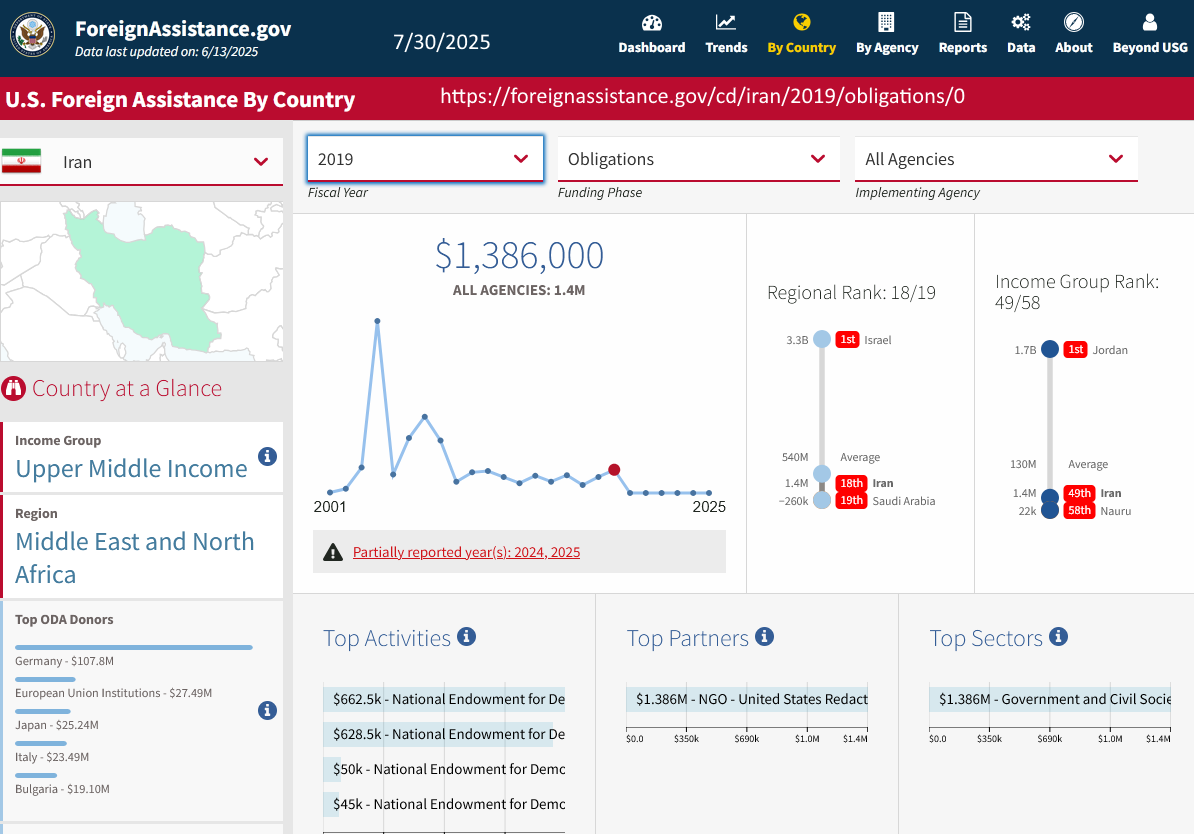This screenshot has height=834, width=1194.
Task: Click the Regional Rank: 18/19 heading
Action: (851, 292)
